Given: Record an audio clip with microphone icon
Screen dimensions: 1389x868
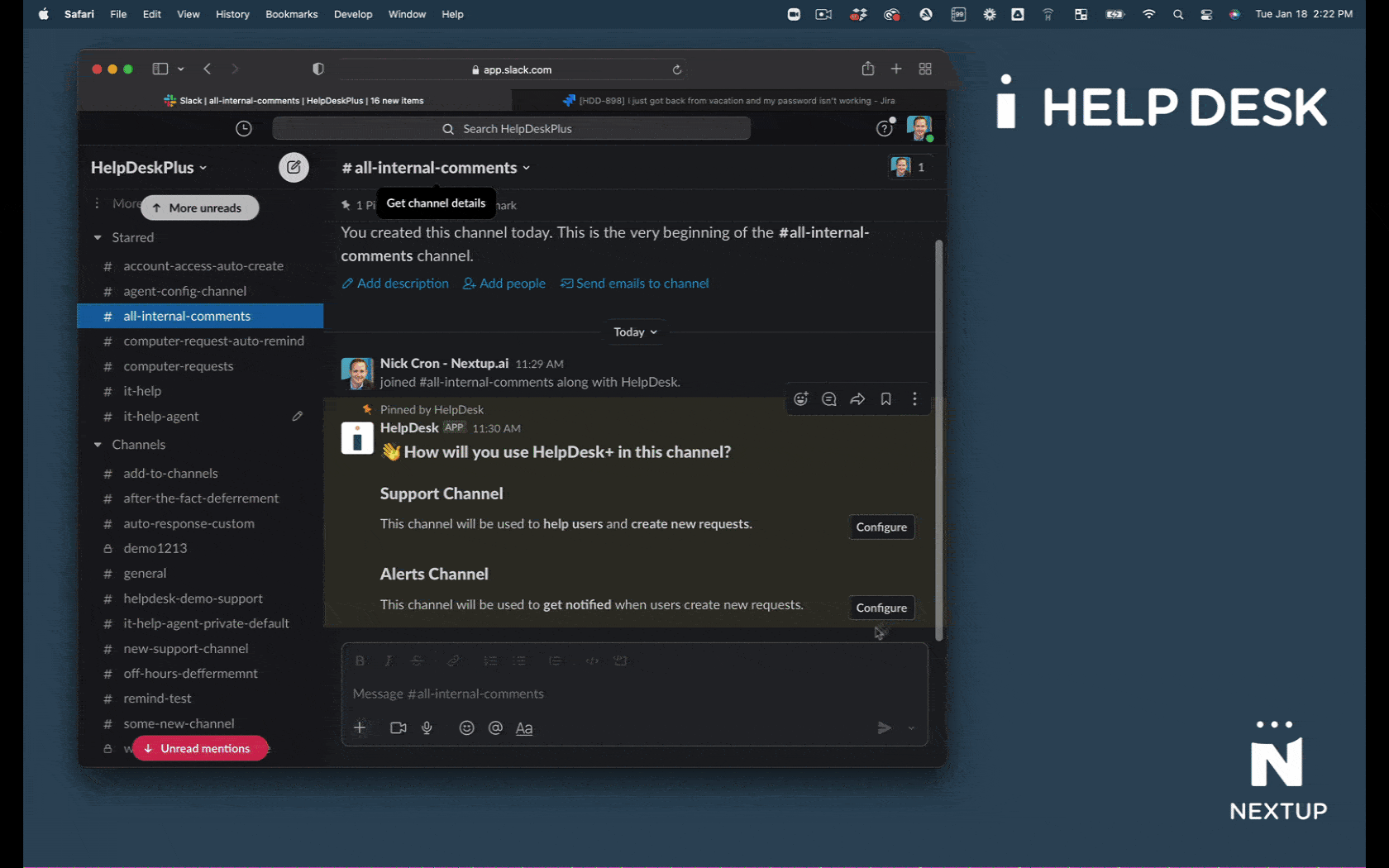Looking at the screenshot, I should point(427,727).
